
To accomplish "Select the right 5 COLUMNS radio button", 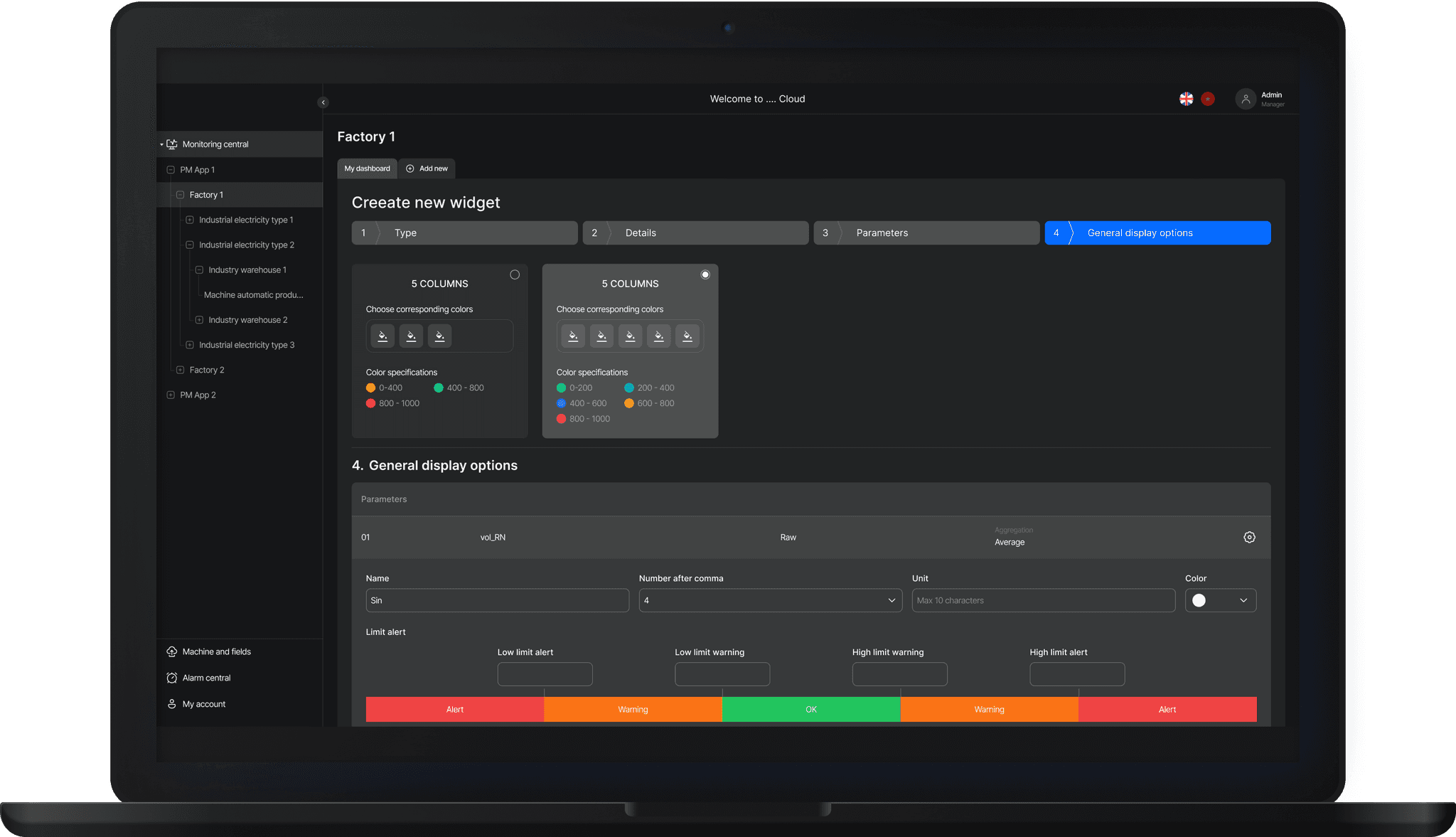I will (x=705, y=274).
